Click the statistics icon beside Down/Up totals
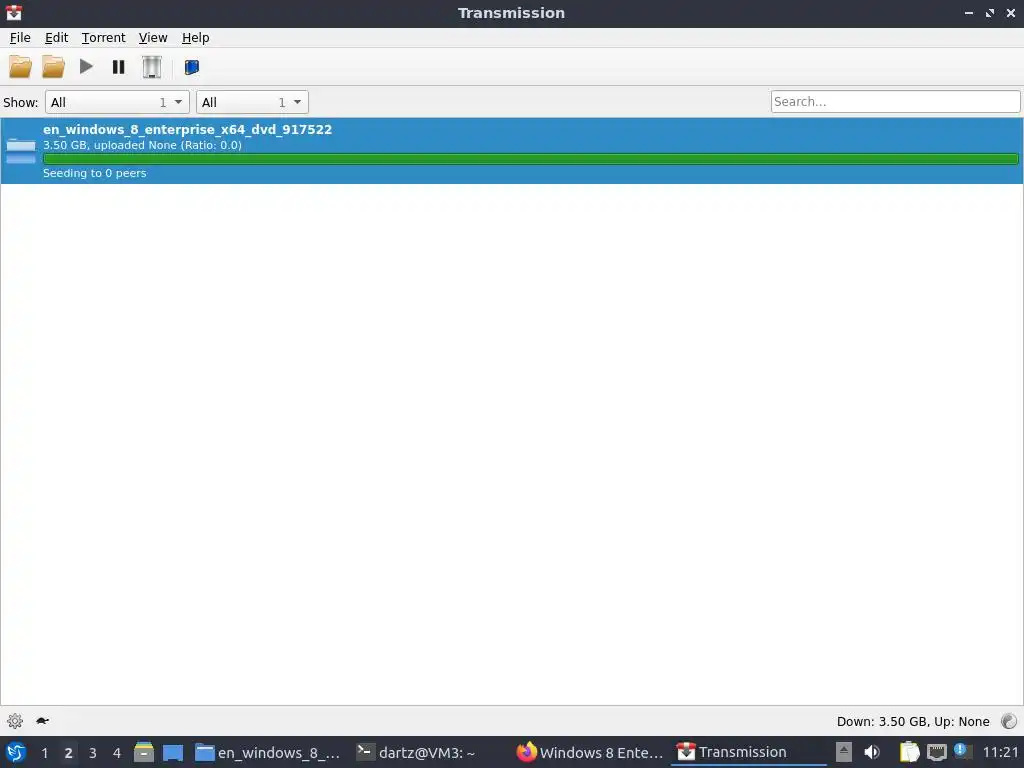Image resolution: width=1024 pixels, height=768 pixels. pos(1009,721)
